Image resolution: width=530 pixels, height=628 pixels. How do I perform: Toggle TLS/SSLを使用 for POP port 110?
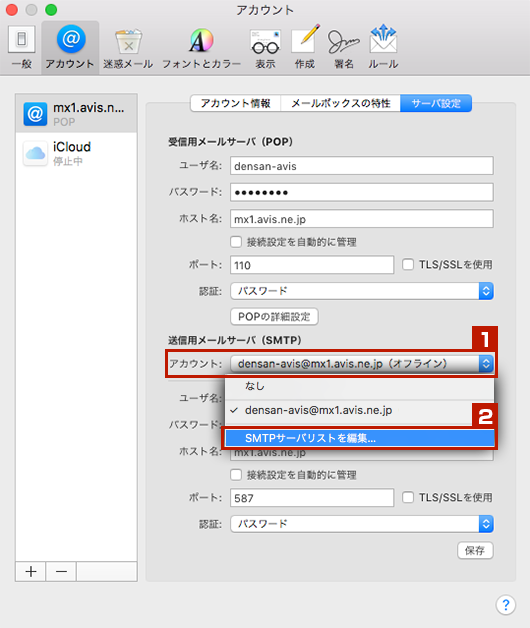click(x=408, y=264)
